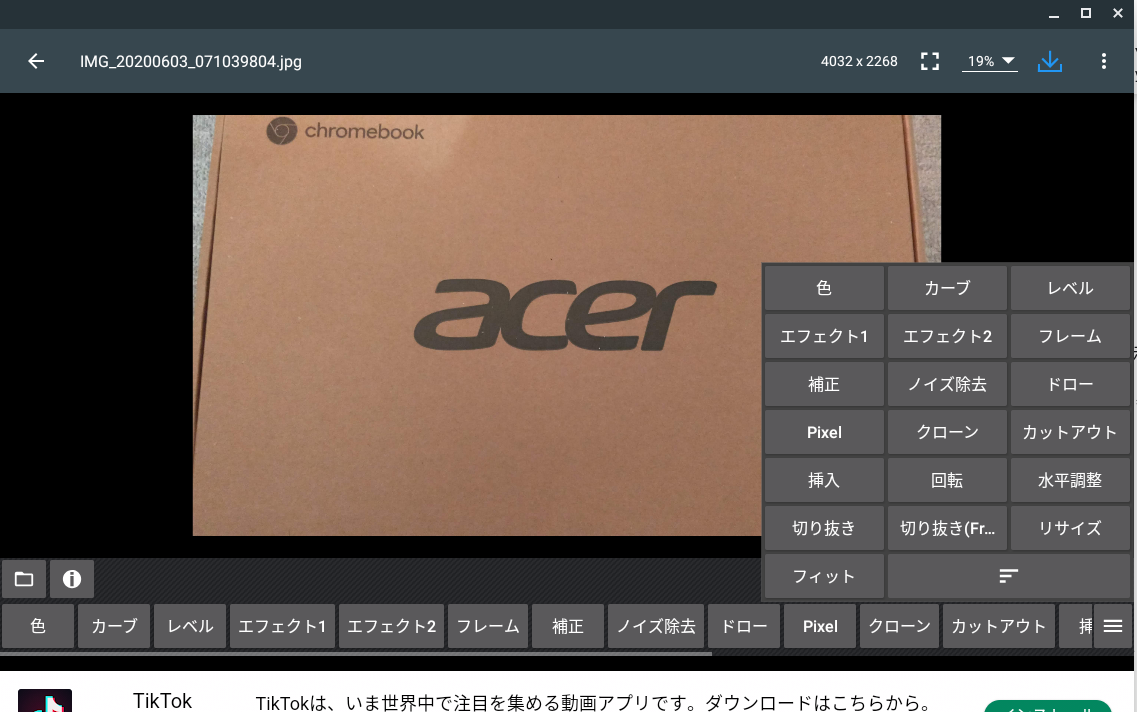Click the filename IMG_20200603_071039804.jpg
1137x712 pixels.
pos(191,62)
